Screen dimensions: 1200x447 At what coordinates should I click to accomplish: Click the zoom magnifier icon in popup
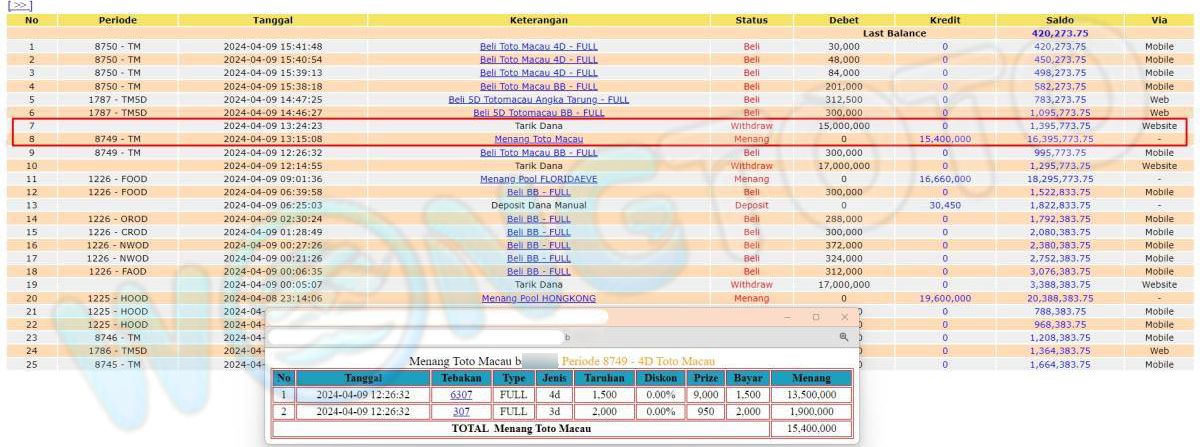point(844,338)
